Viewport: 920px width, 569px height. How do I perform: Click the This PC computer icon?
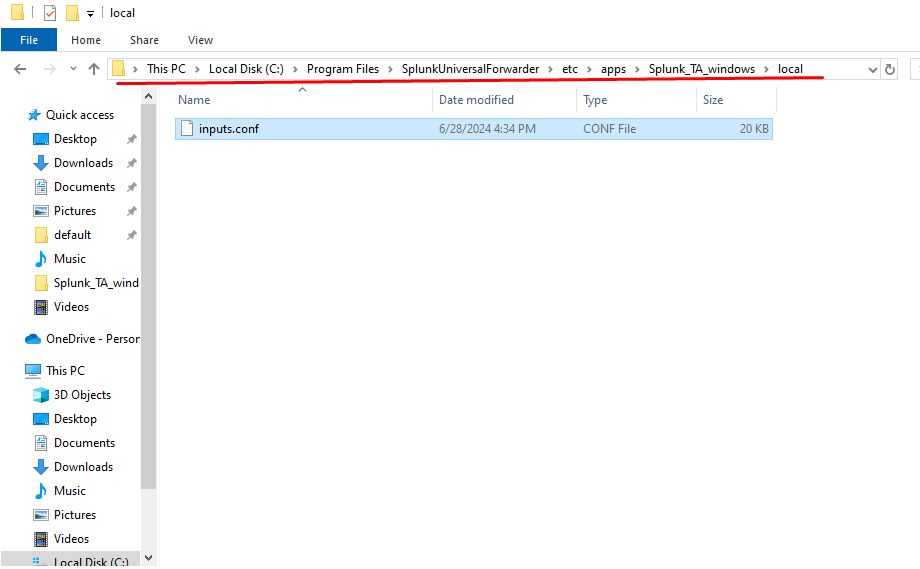coord(33,371)
